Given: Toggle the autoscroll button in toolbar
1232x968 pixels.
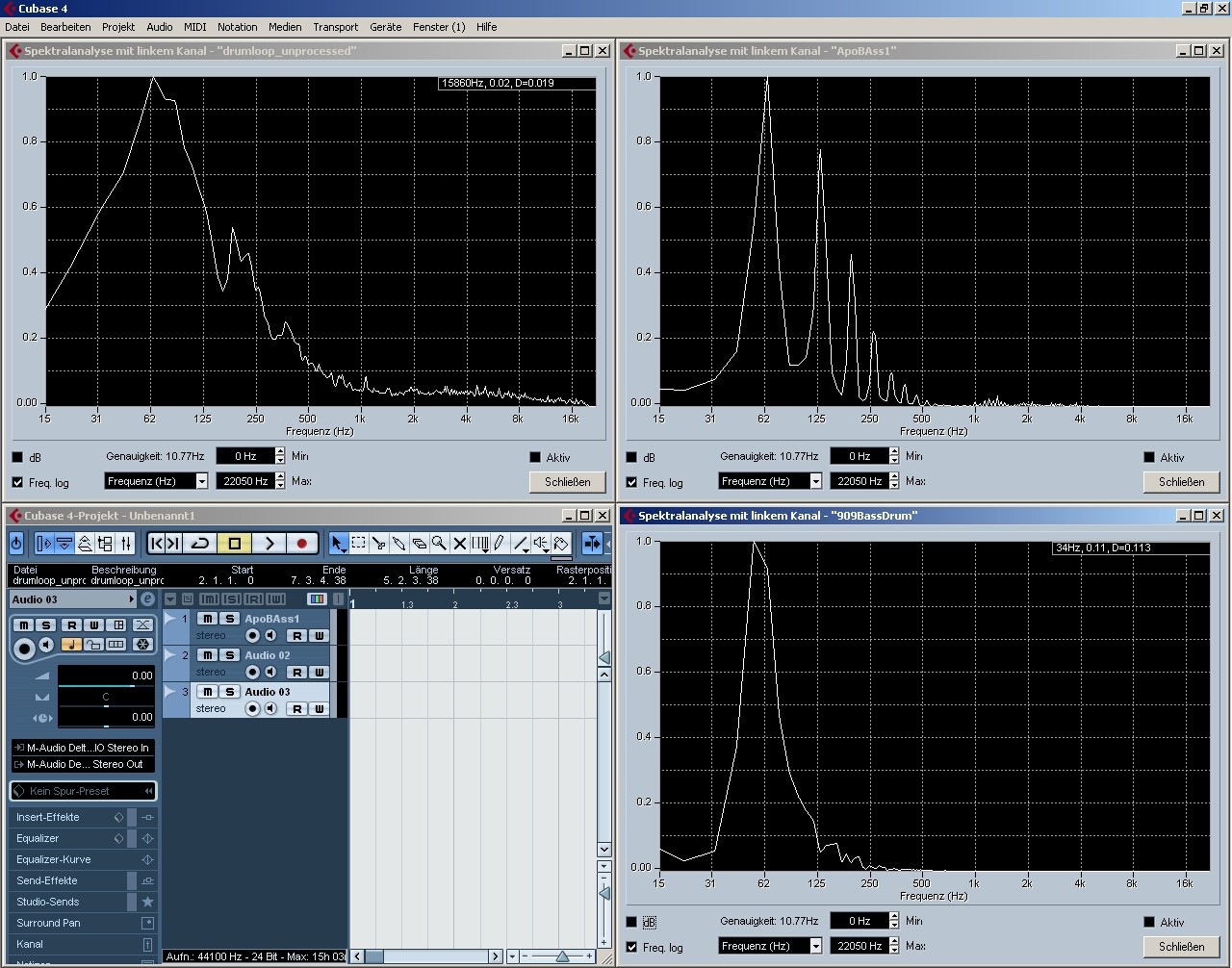Looking at the screenshot, I should 592,544.
